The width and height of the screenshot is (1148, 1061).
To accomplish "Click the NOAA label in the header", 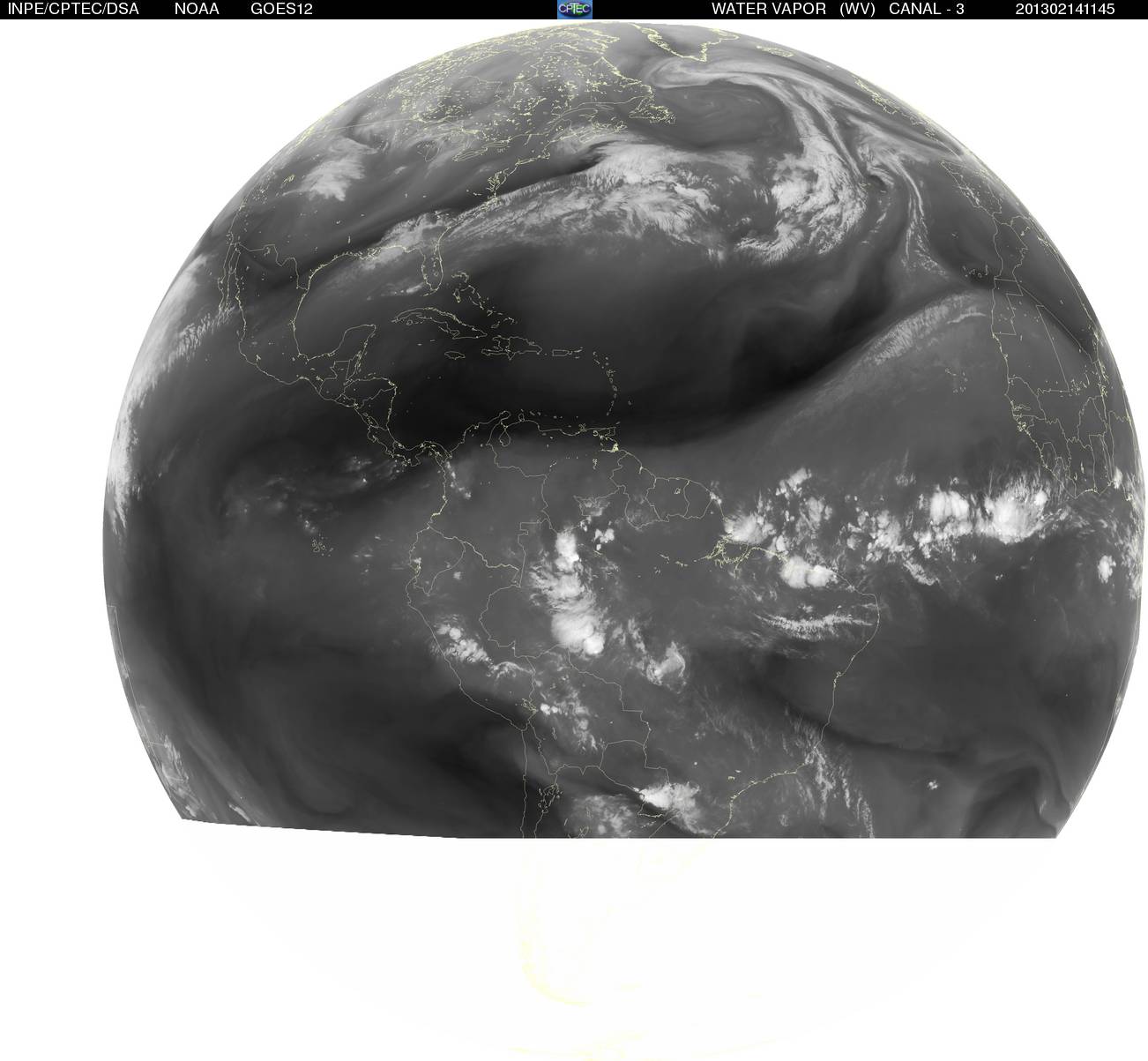I will [197, 9].
